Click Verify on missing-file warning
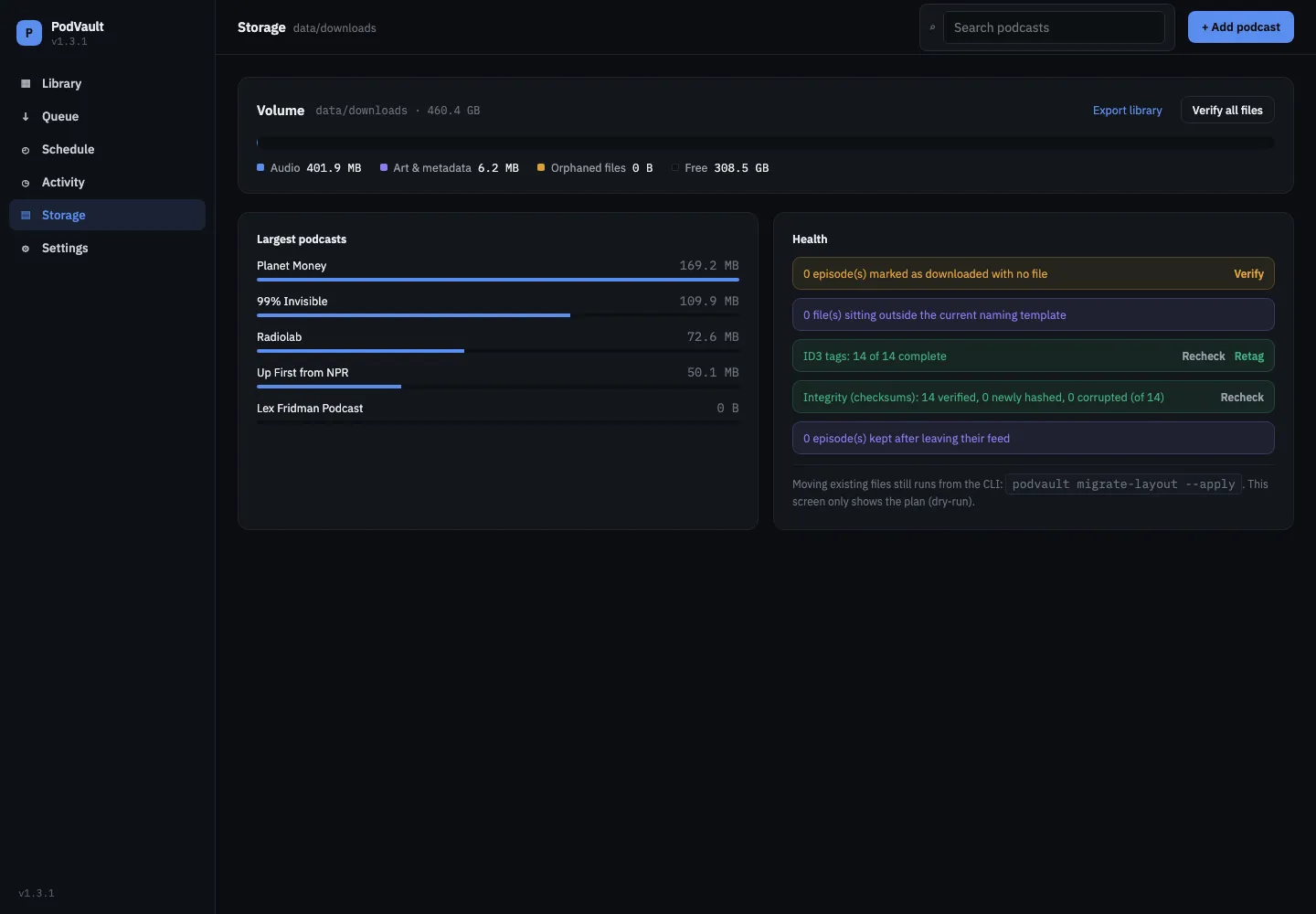1316x914 pixels. tap(1248, 274)
